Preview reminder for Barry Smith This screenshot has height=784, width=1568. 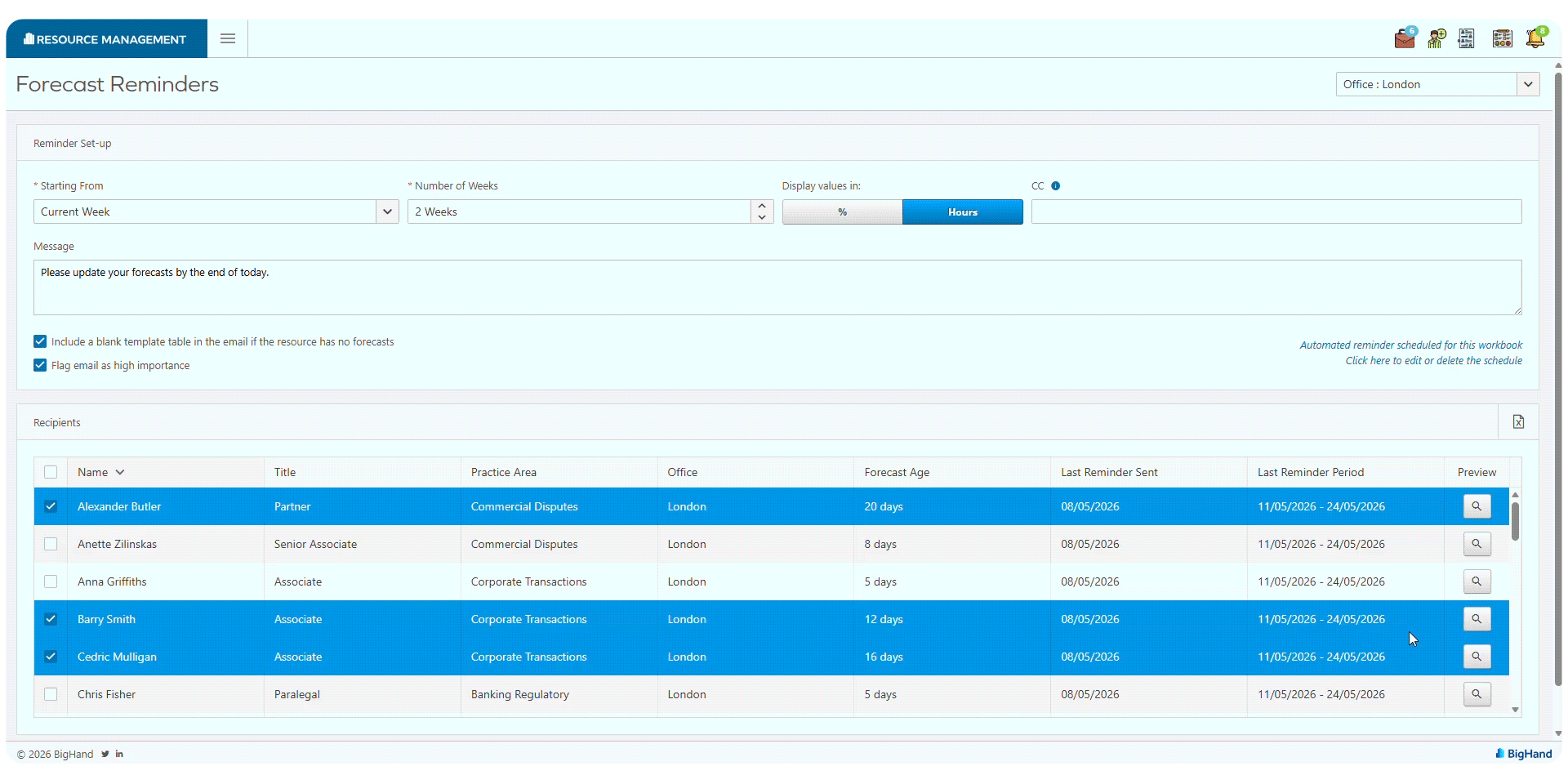coord(1477,619)
